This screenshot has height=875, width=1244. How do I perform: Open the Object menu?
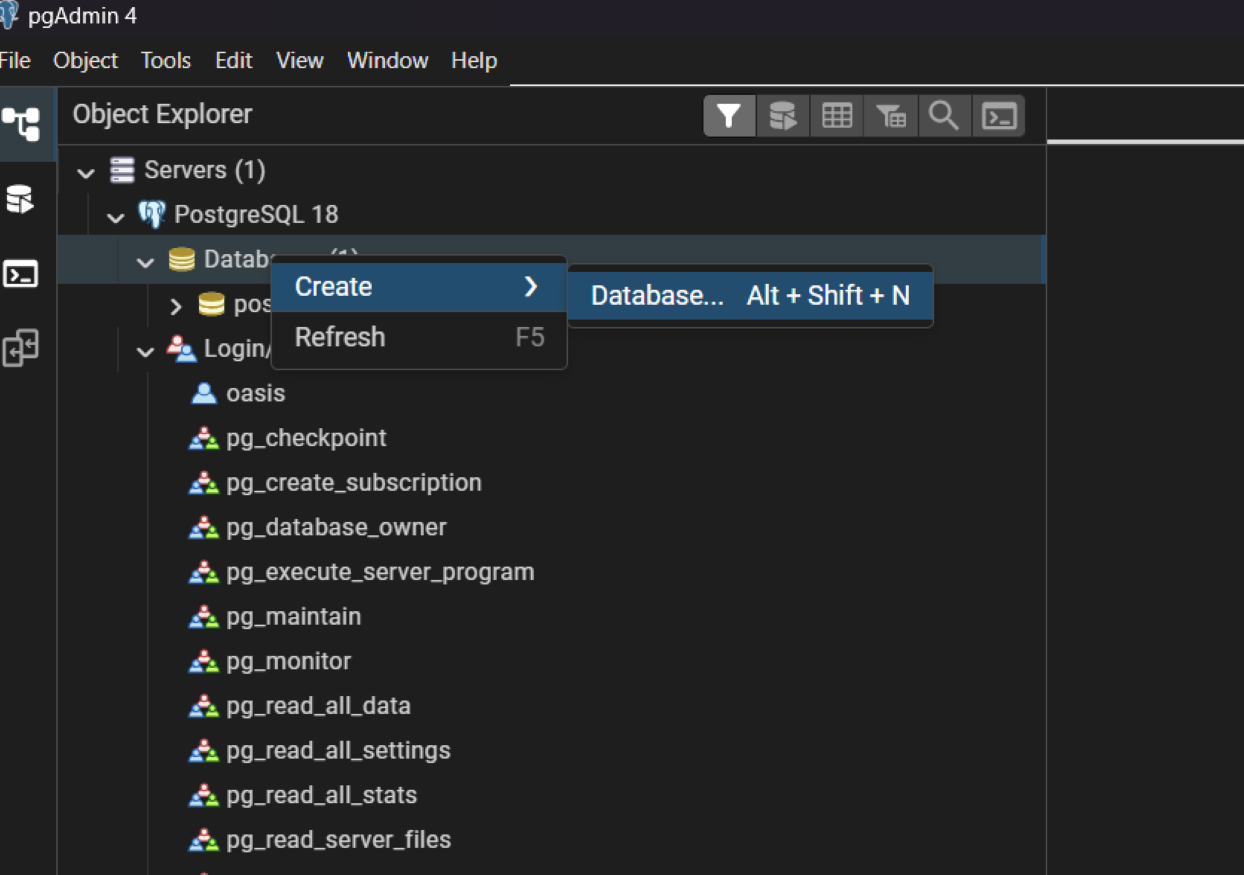tap(86, 61)
